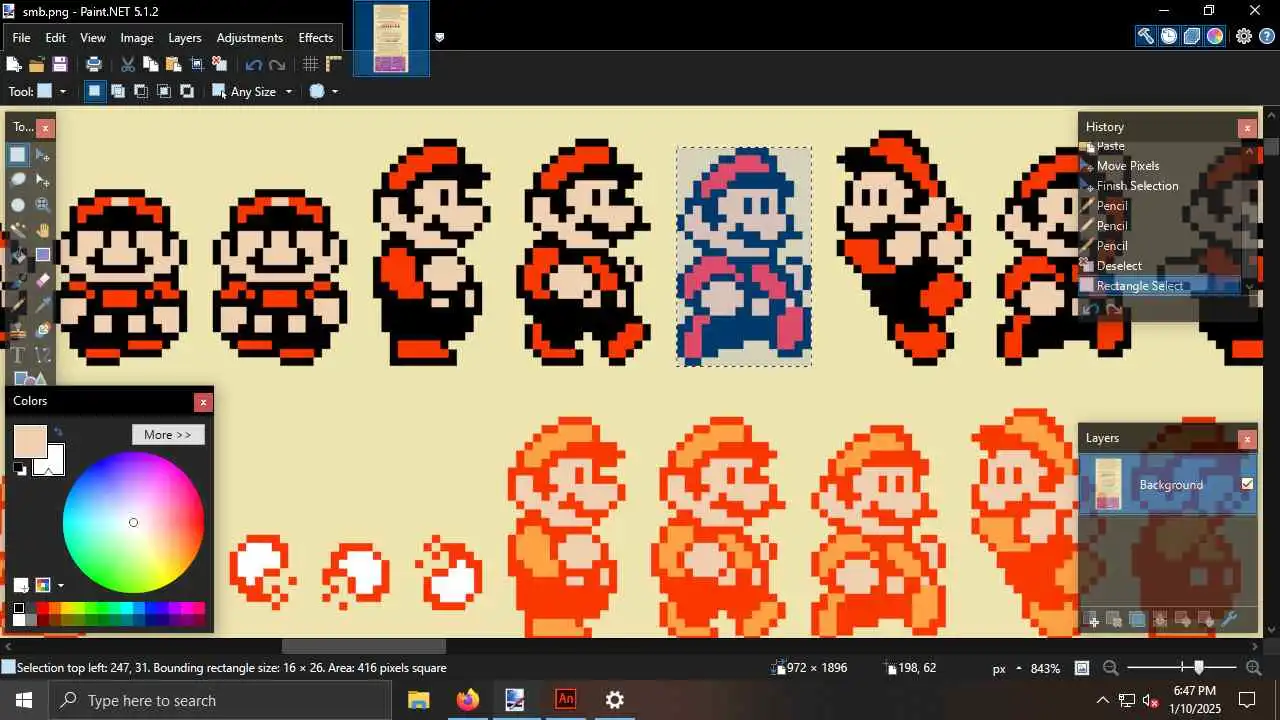Select the Ellipse Select tool
Image resolution: width=1280 pixels, height=720 pixels.
pyautogui.click(x=18, y=204)
